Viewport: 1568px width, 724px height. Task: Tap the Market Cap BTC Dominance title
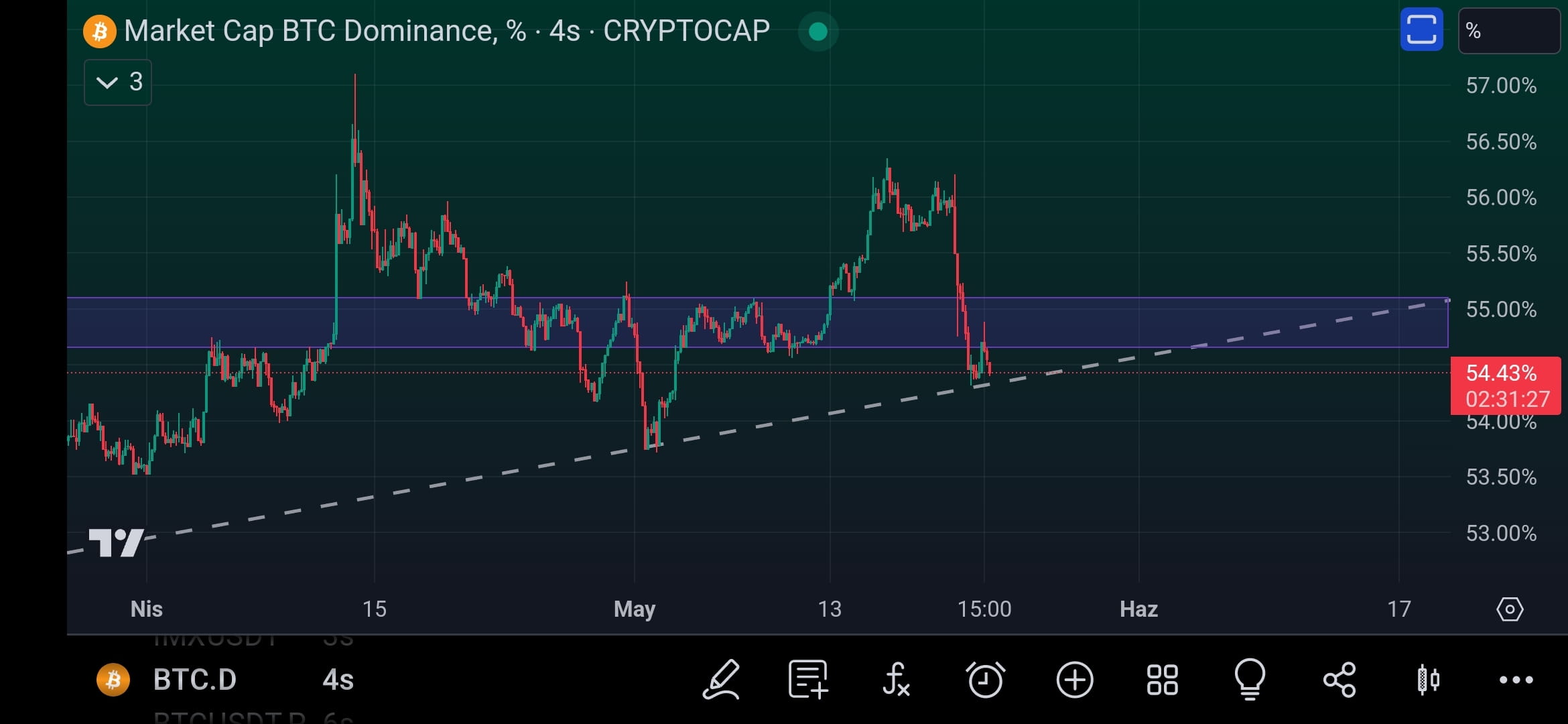[x=447, y=31]
